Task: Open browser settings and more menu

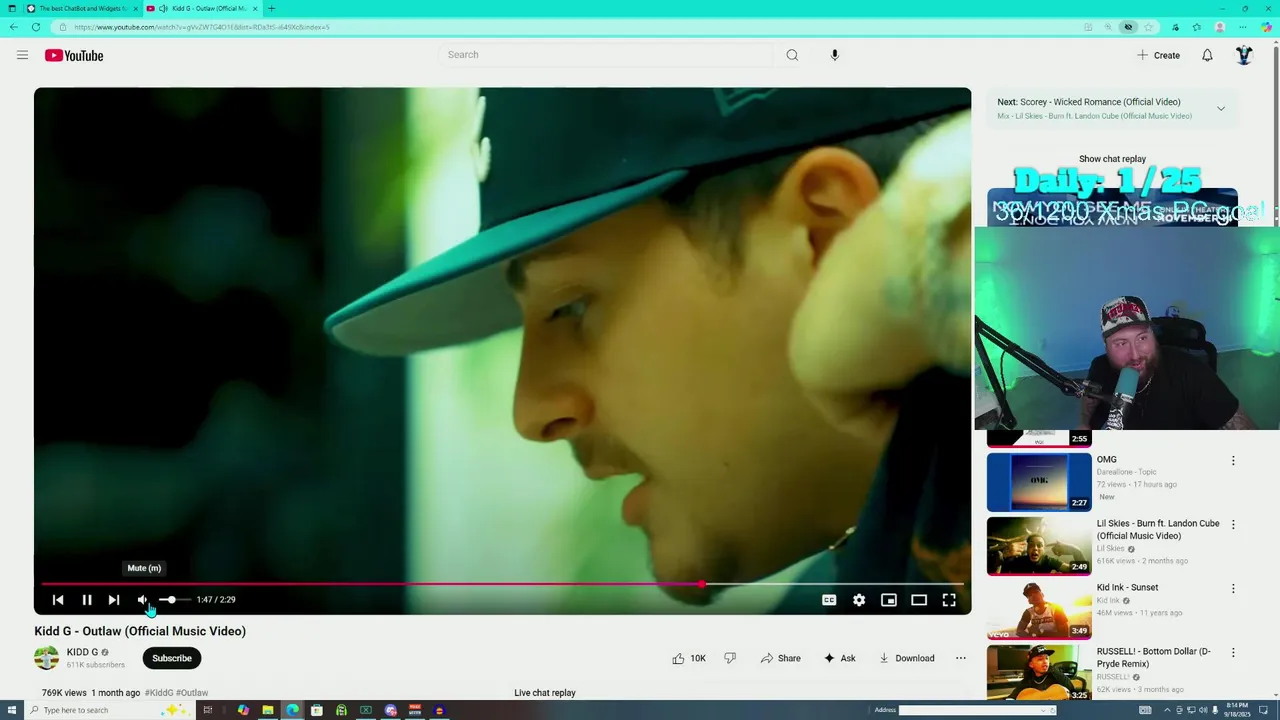Action: coord(1243,27)
